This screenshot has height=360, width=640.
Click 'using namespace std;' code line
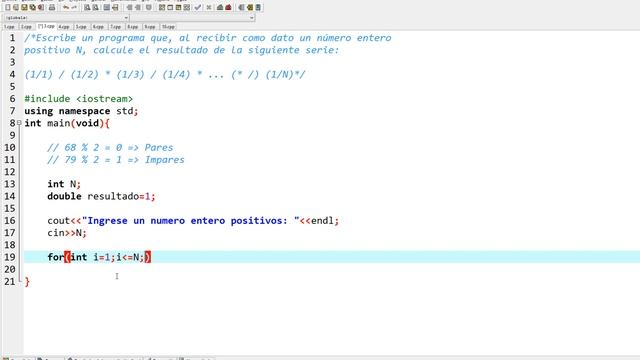[81, 111]
